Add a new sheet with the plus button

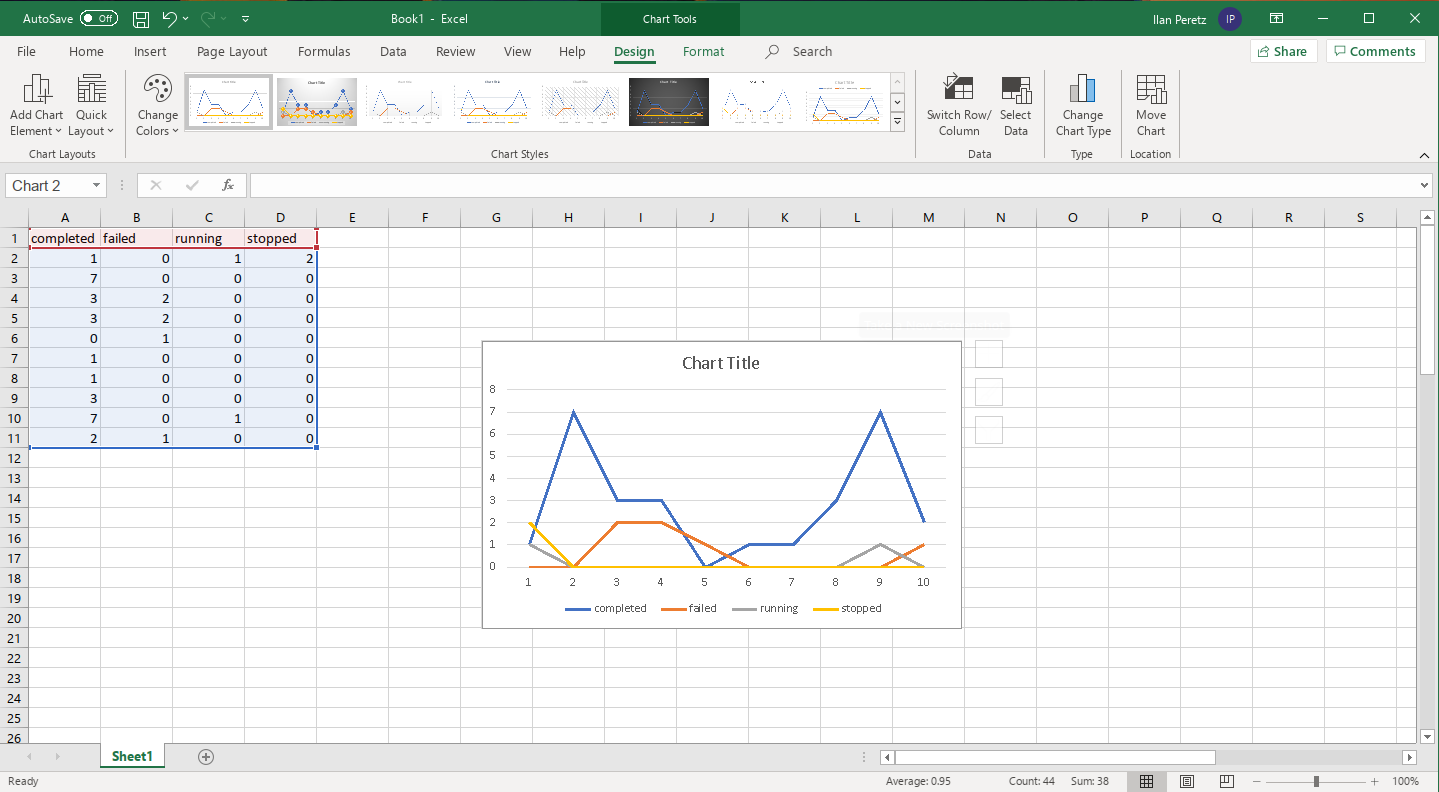coord(206,757)
